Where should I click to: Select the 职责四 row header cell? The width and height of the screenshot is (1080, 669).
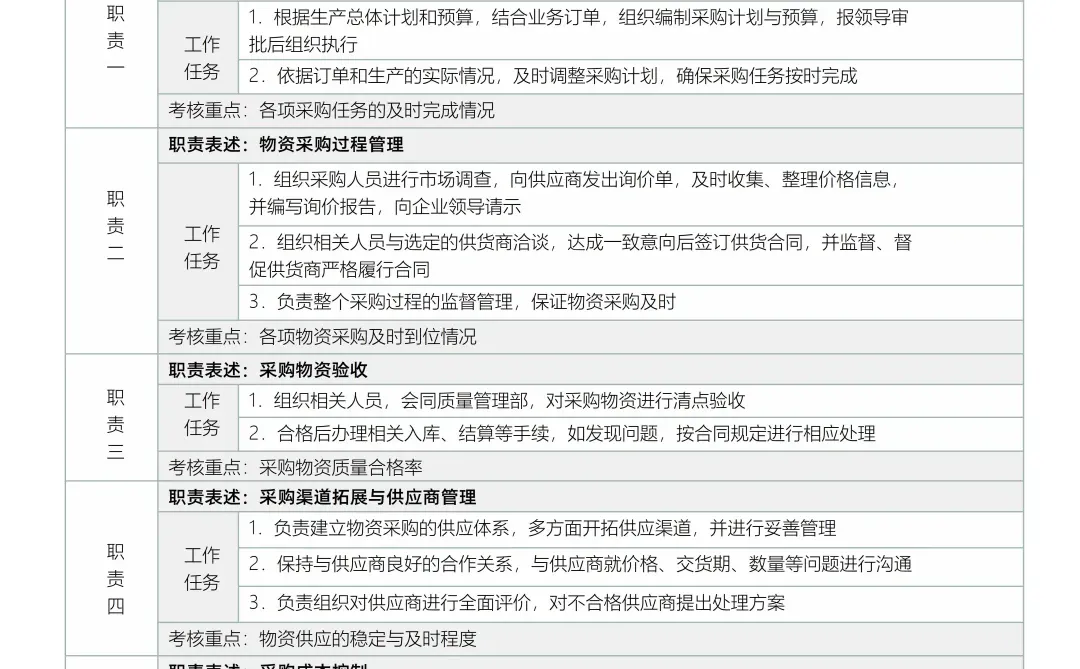pos(113,578)
